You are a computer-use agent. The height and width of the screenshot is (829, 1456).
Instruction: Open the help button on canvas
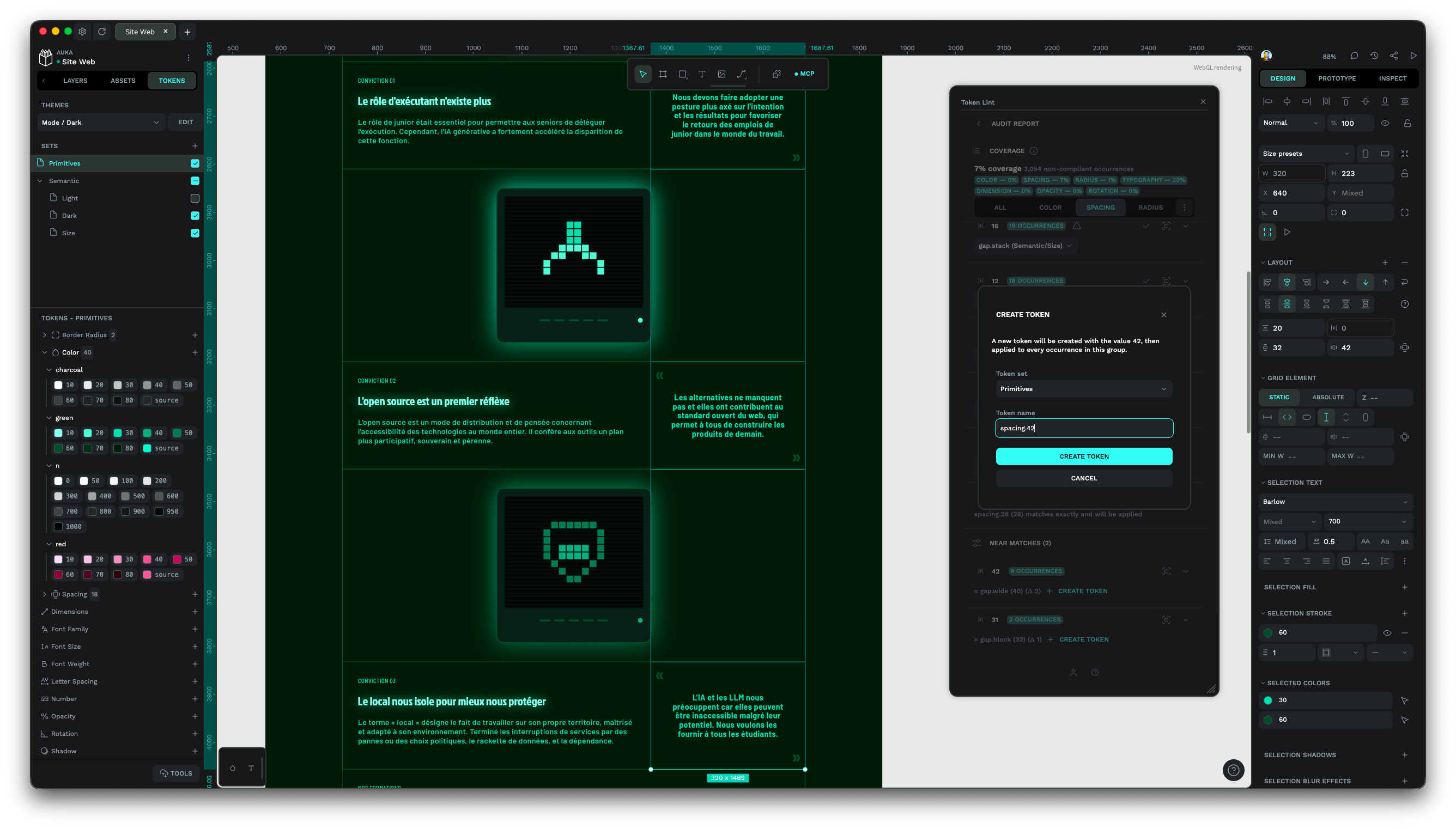pos(1233,770)
